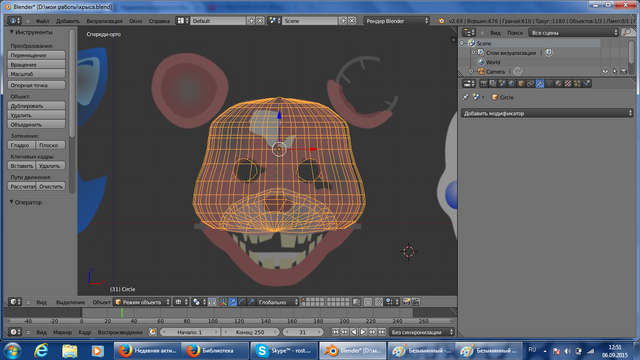
Task: Click the Circle object cube icon
Action: tap(495, 97)
